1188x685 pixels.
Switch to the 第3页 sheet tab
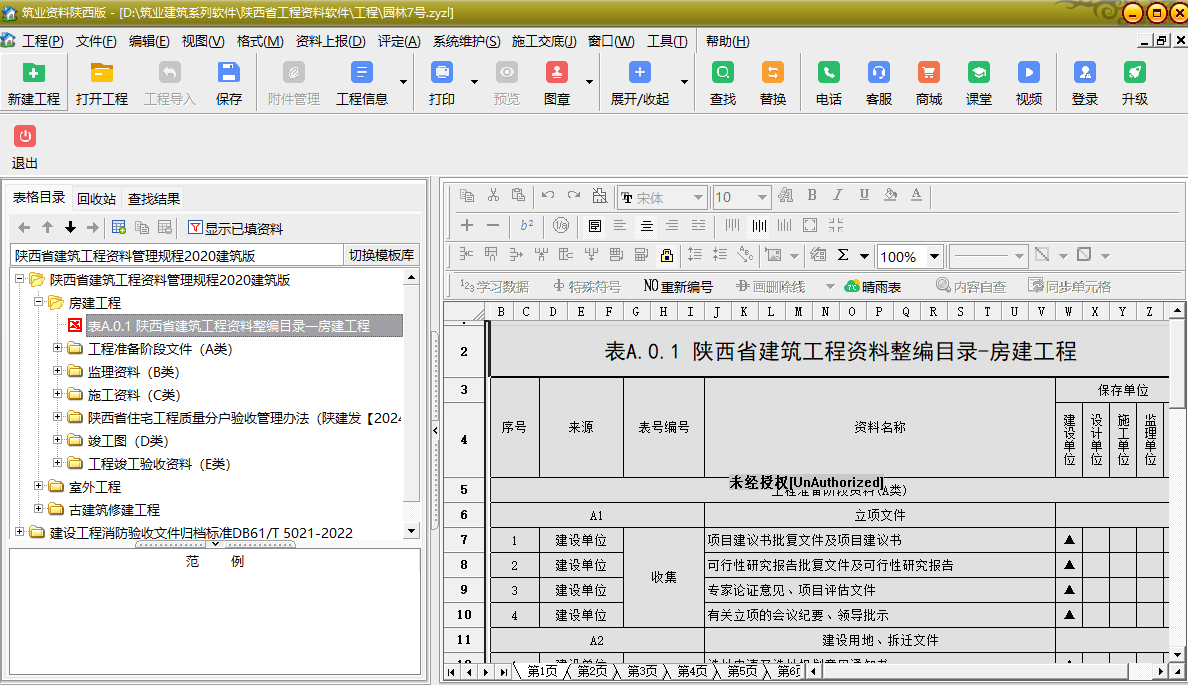click(642, 671)
